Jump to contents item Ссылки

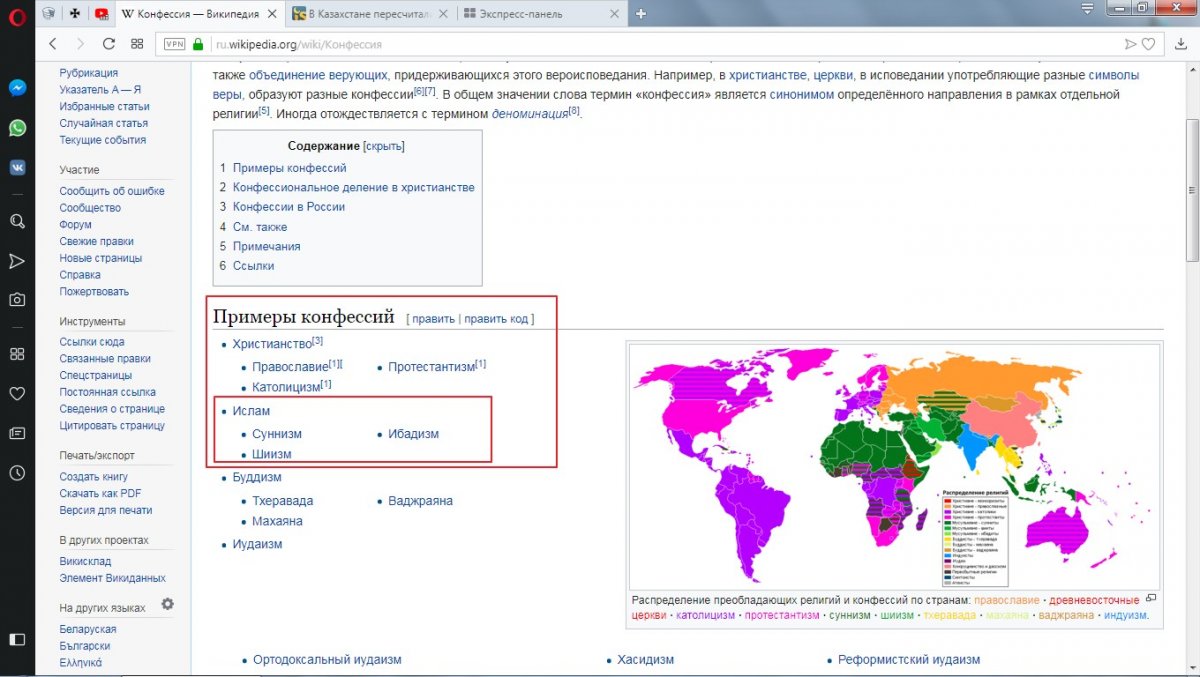[x=254, y=266]
